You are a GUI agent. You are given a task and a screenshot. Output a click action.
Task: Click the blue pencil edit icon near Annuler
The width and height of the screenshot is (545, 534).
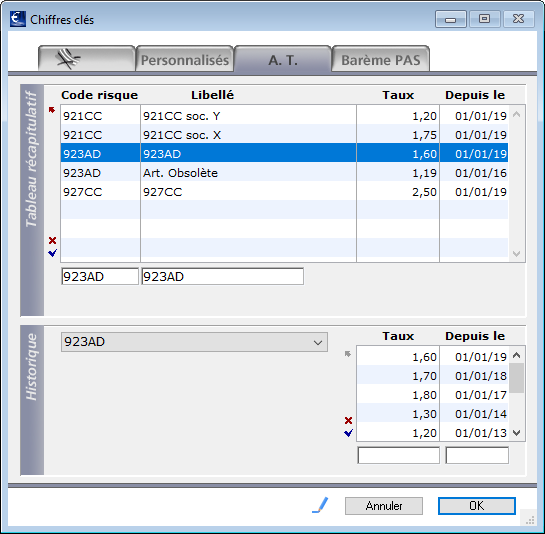coord(320,505)
